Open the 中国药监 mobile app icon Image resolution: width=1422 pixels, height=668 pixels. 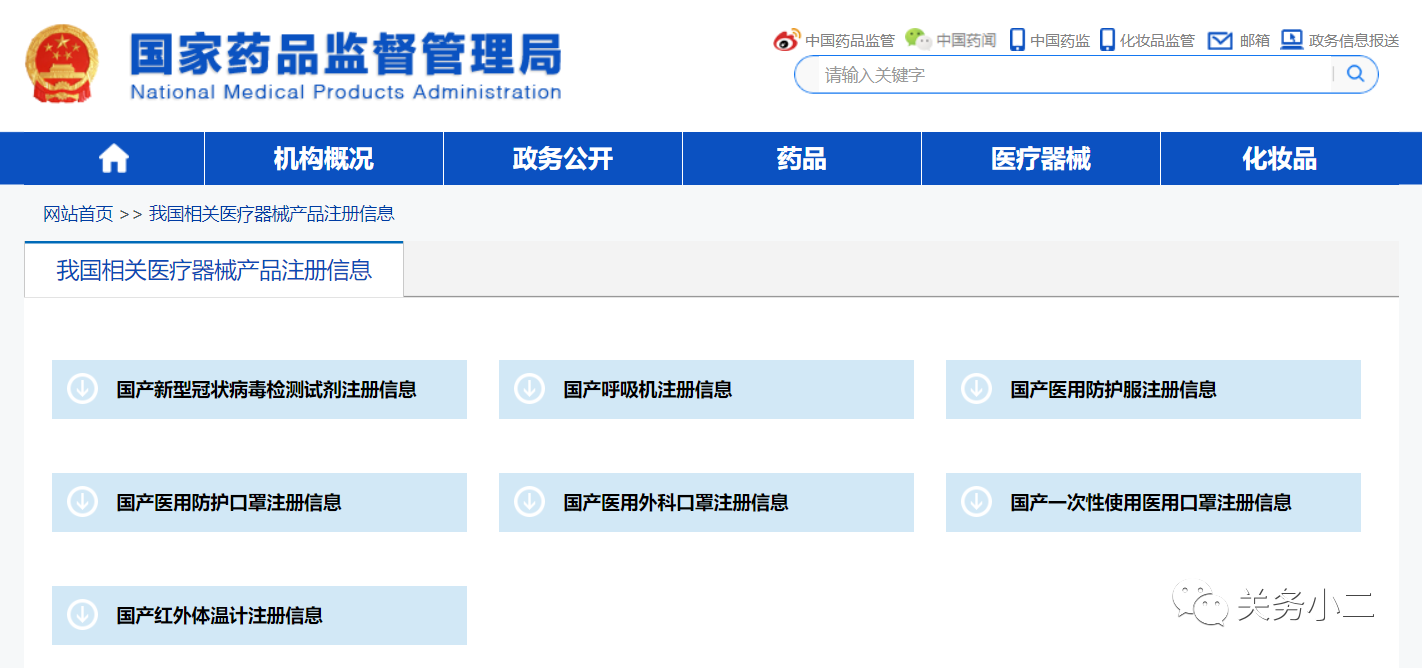point(1016,40)
